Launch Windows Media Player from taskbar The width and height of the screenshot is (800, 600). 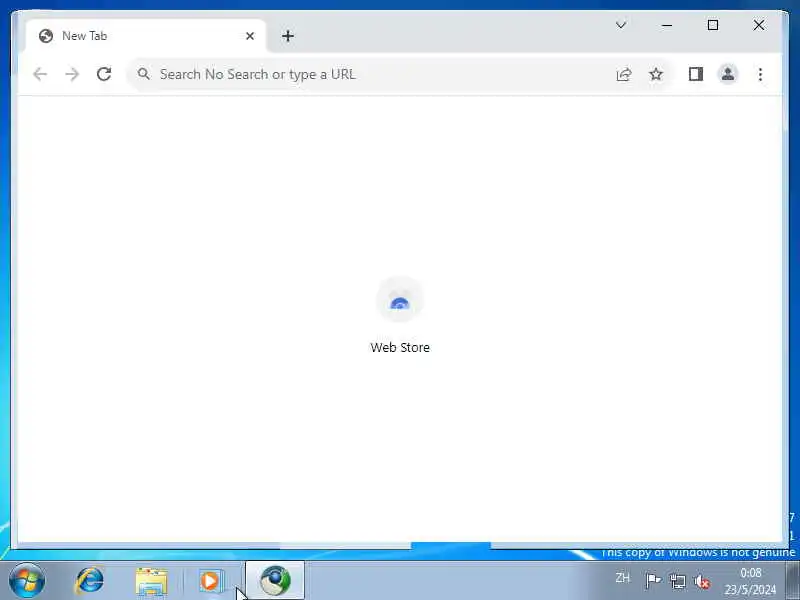coord(210,581)
